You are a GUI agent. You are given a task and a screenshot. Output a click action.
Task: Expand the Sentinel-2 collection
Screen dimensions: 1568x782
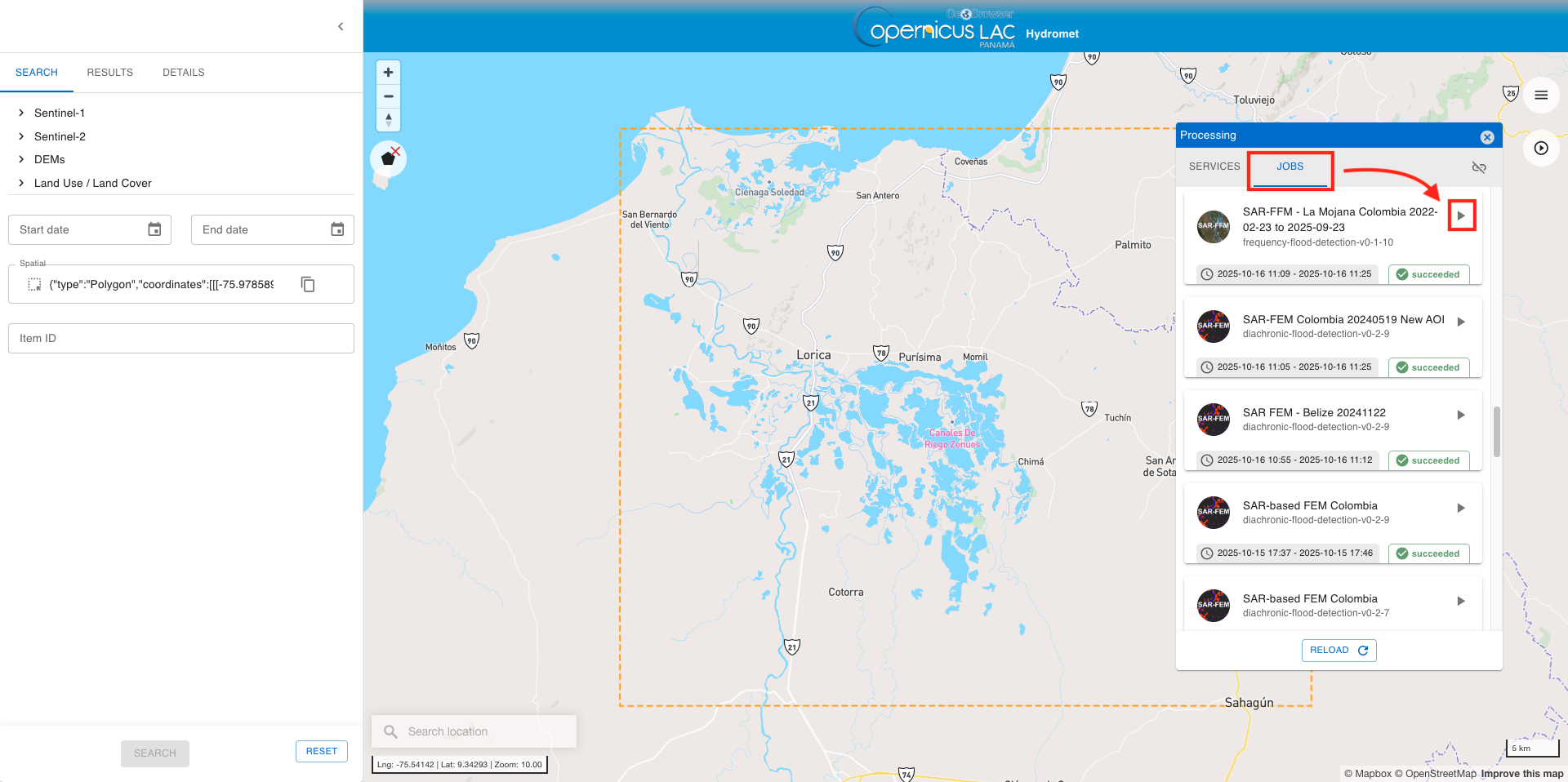coord(21,136)
